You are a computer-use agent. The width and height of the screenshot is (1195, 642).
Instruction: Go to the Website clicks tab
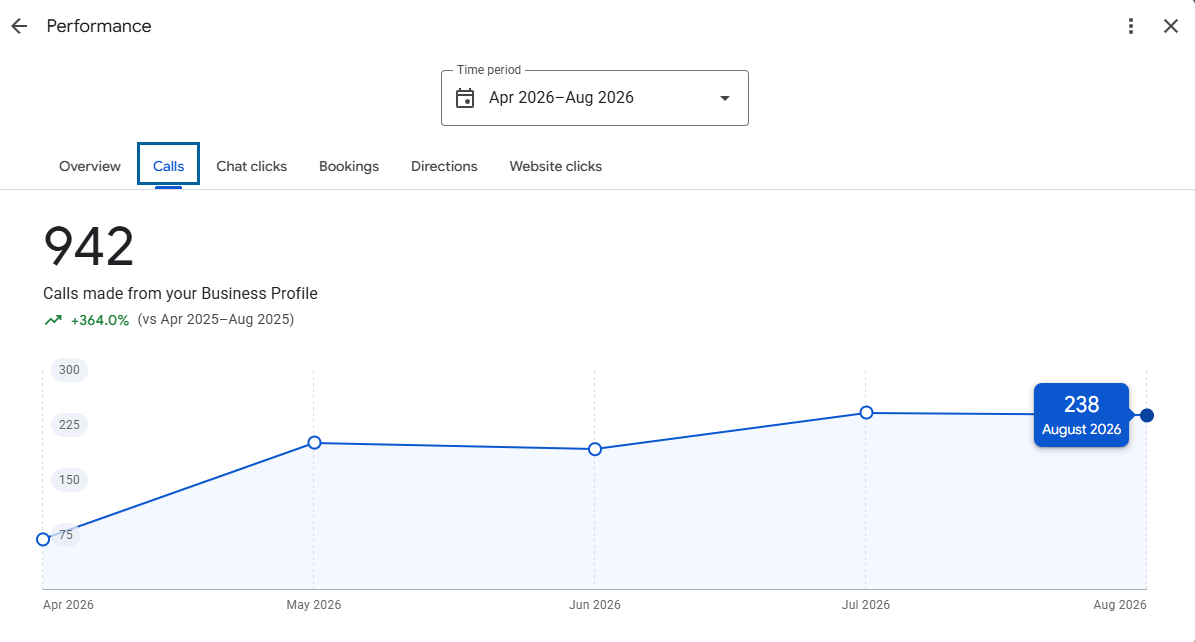tap(556, 166)
